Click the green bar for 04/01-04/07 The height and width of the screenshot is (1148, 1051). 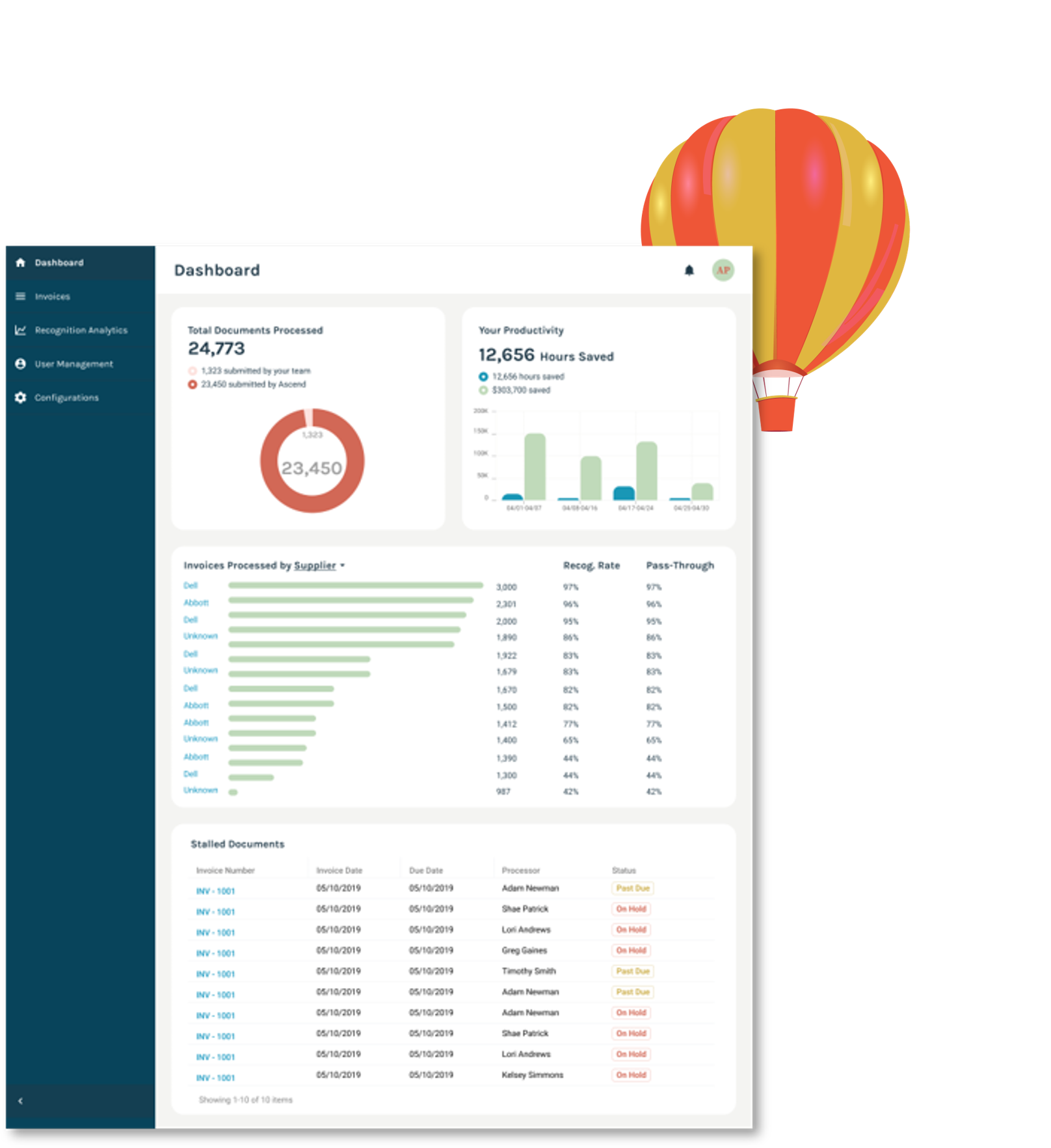[535, 467]
